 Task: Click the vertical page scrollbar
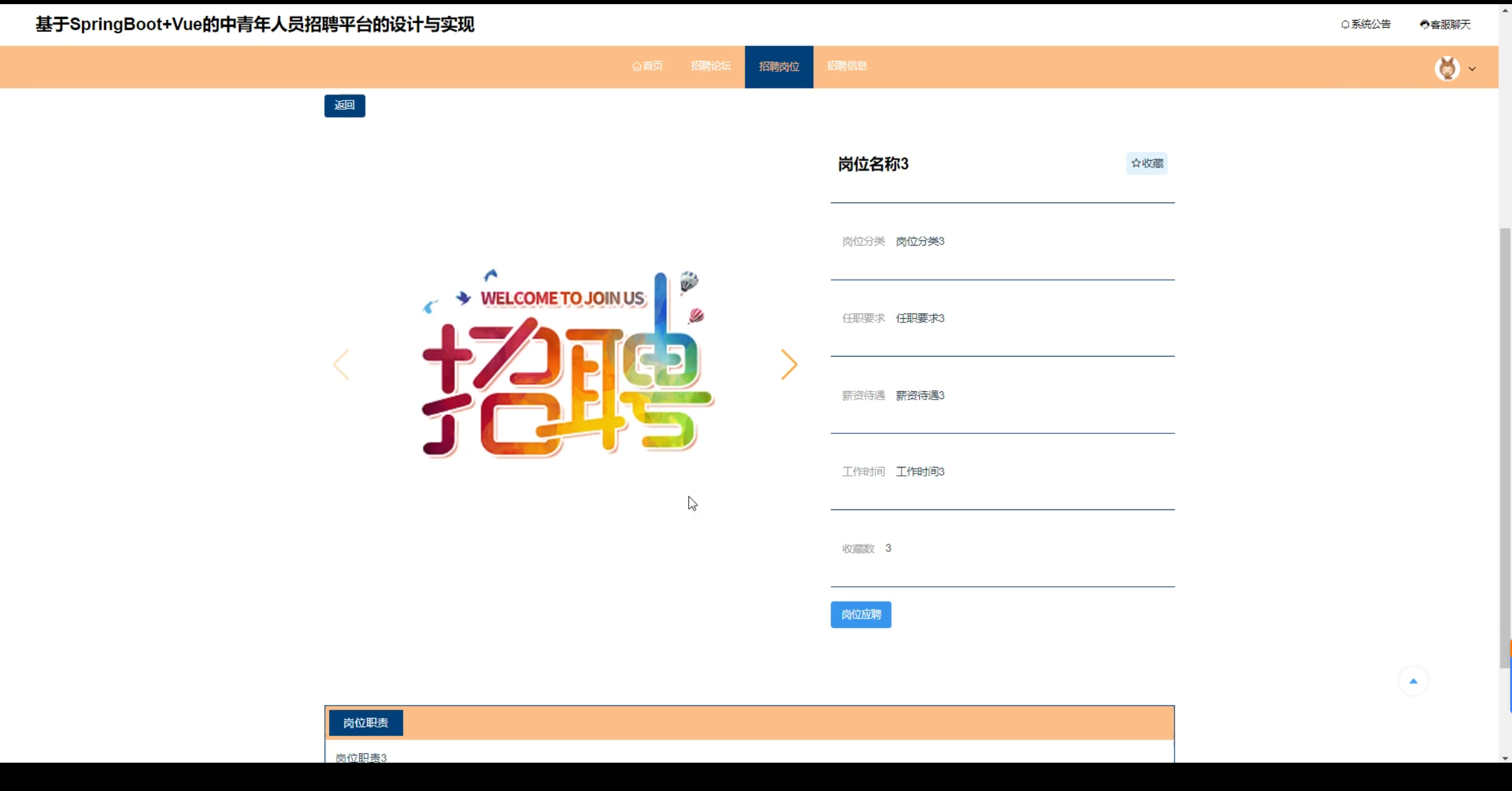tap(1505, 449)
